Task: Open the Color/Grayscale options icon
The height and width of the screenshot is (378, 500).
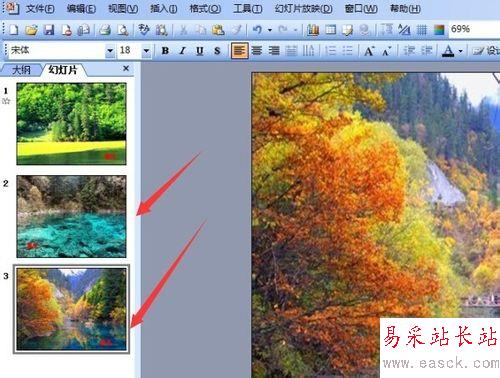Action: (x=439, y=30)
